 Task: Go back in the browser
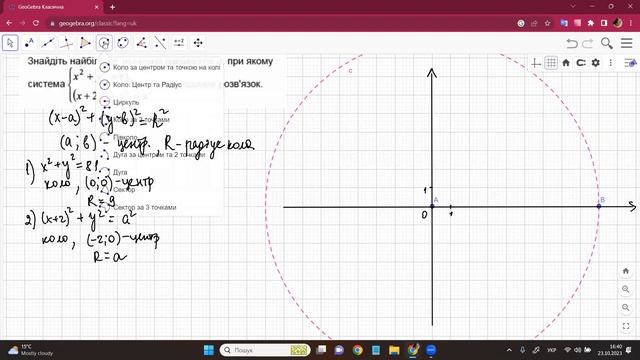[x=9, y=23]
